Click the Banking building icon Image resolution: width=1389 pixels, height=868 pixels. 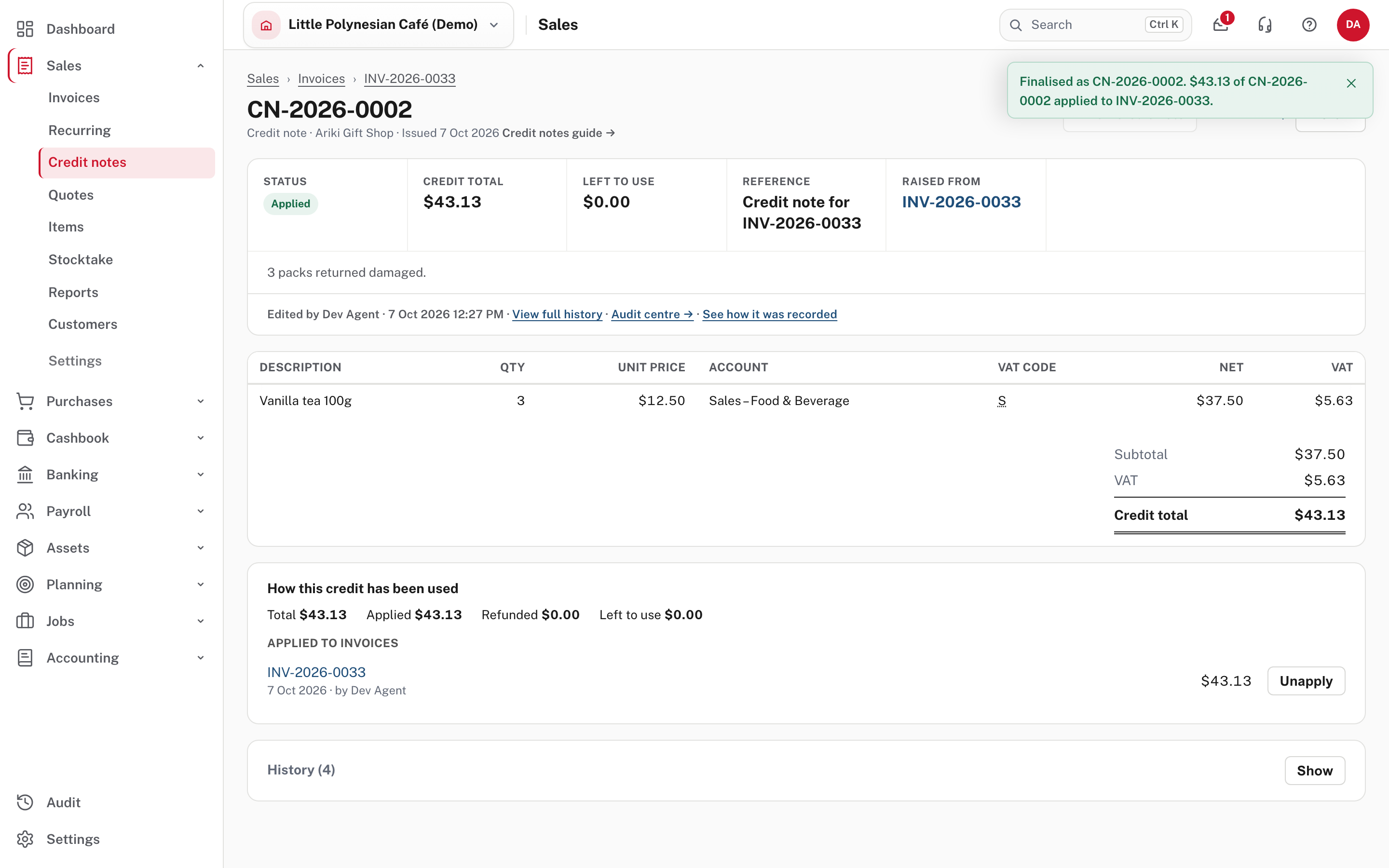pos(25,475)
